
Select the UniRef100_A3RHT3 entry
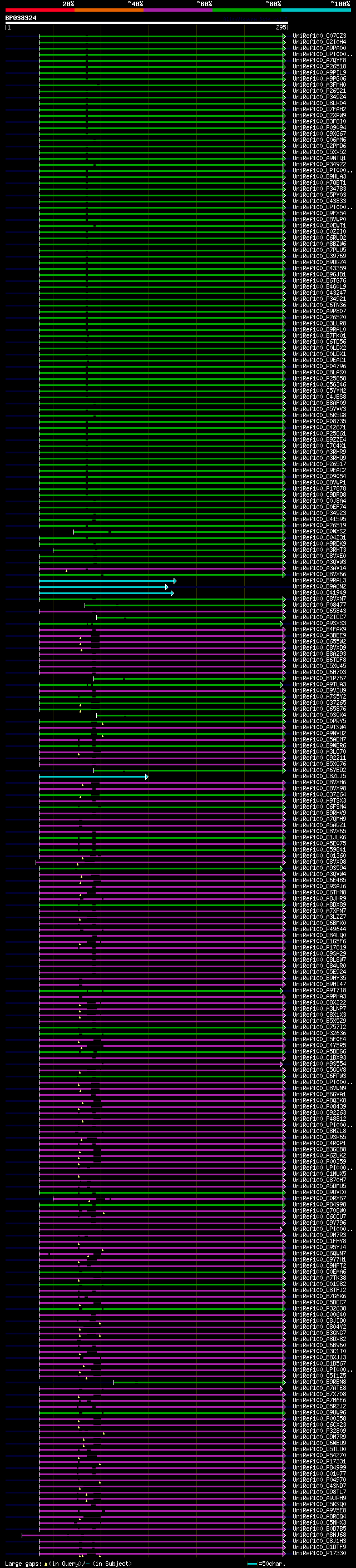(319, 550)
